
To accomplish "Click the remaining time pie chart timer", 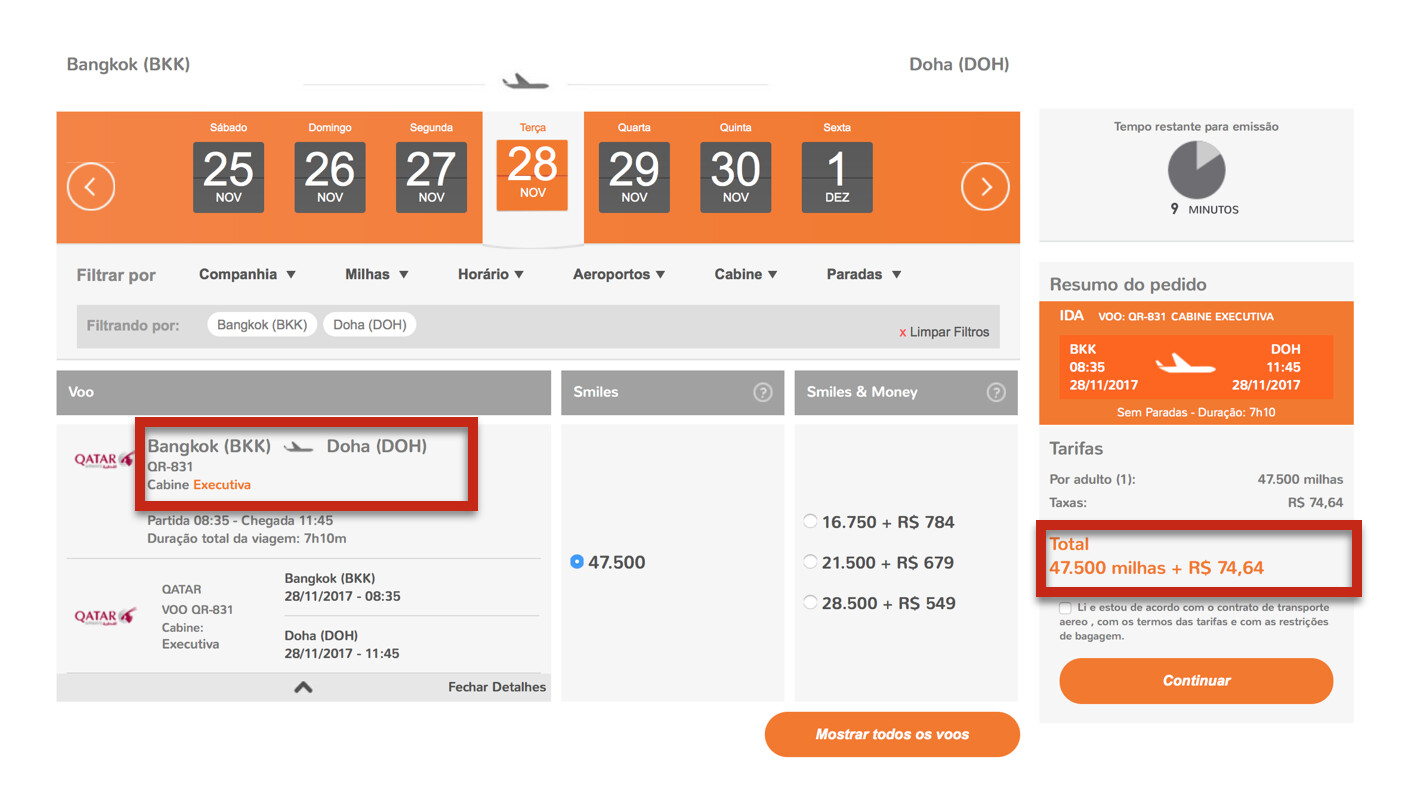I will pos(1196,169).
